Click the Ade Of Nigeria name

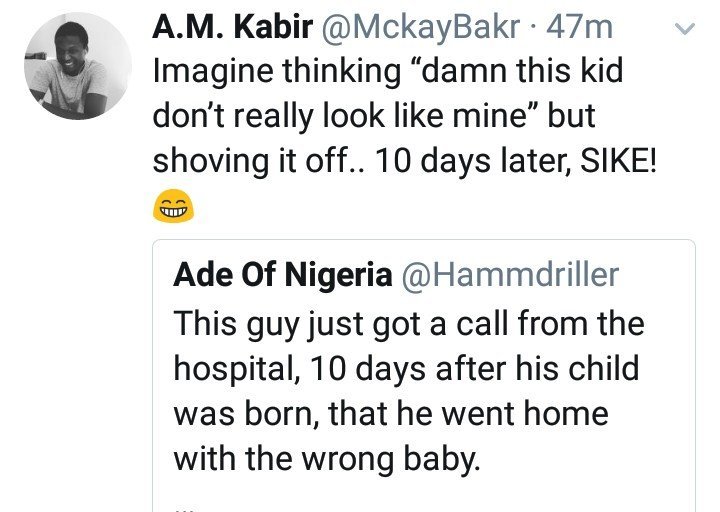pos(281,276)
